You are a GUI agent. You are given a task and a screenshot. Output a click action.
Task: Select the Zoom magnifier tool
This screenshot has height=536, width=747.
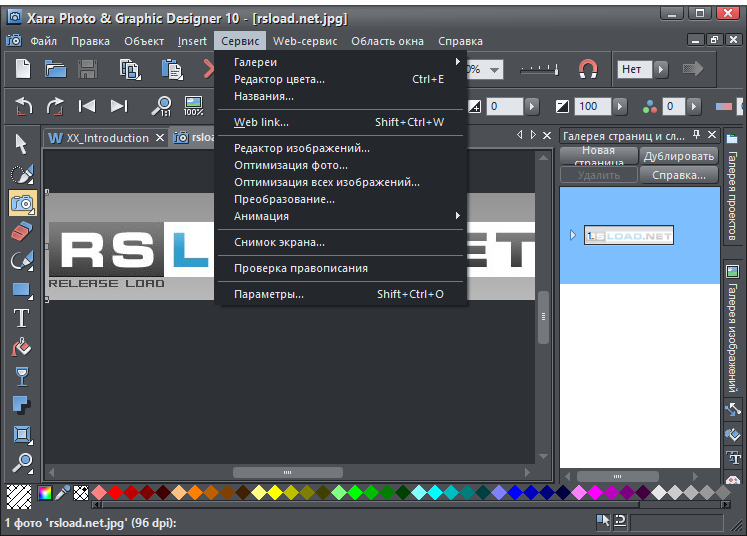(22, 463)
